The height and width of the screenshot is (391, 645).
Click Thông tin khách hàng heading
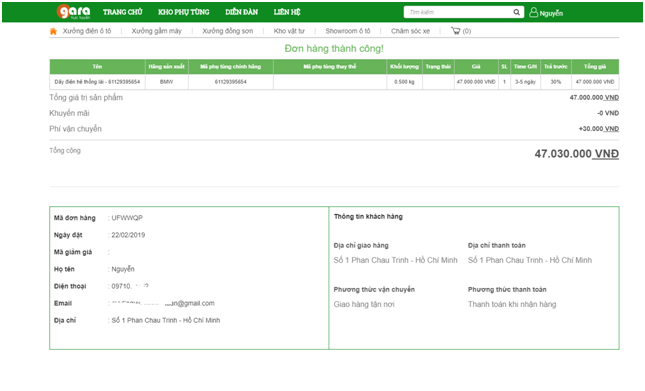coord(368,217)
